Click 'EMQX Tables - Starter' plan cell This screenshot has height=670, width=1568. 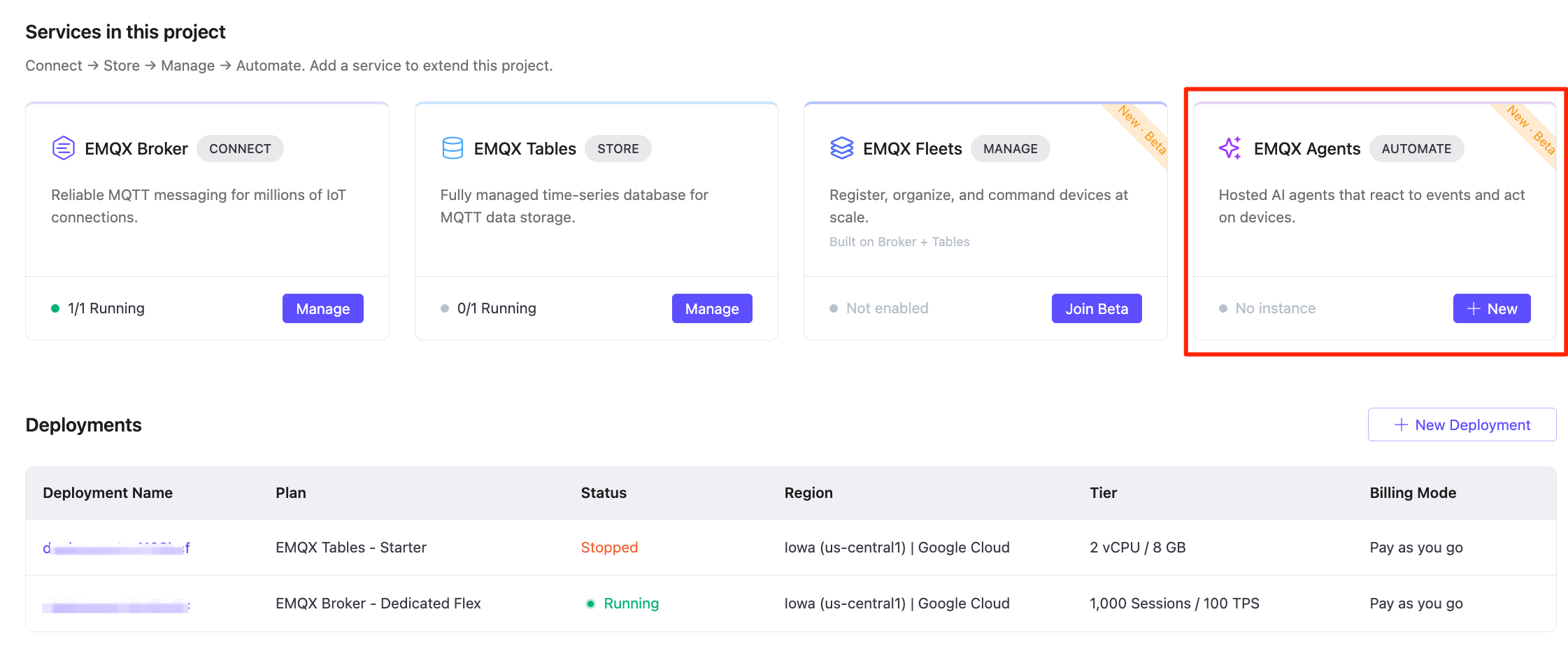tap(351, 548)
